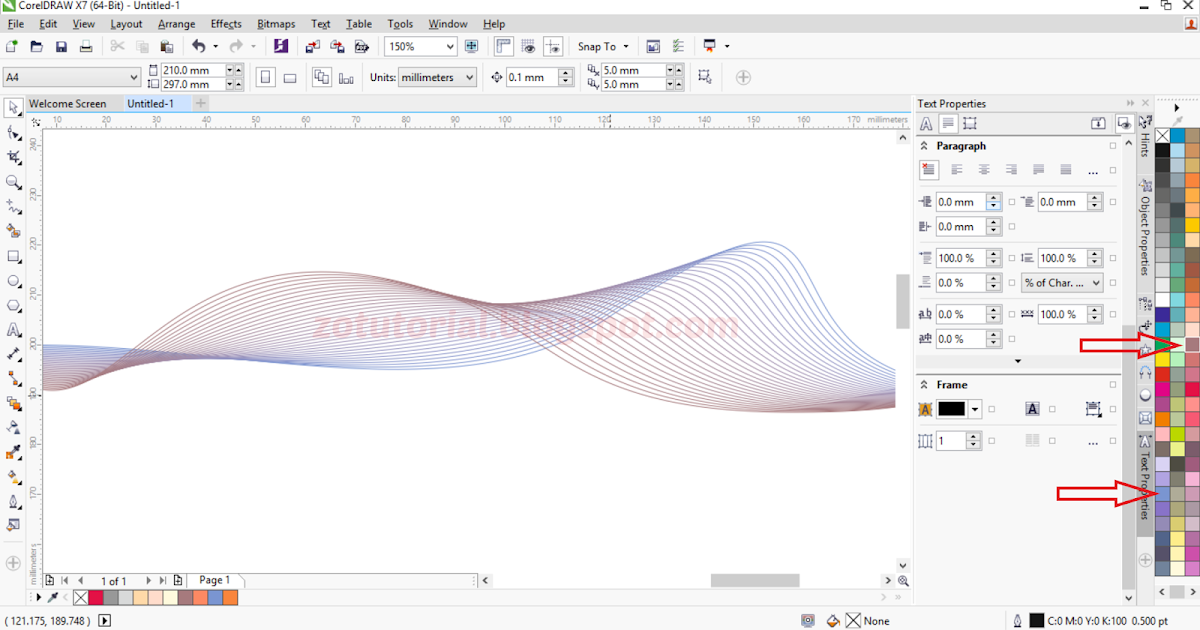Viewport: 1200px width, 630px height.
Task: Select the Polygon tool
Action: click(x=14, y=305)
